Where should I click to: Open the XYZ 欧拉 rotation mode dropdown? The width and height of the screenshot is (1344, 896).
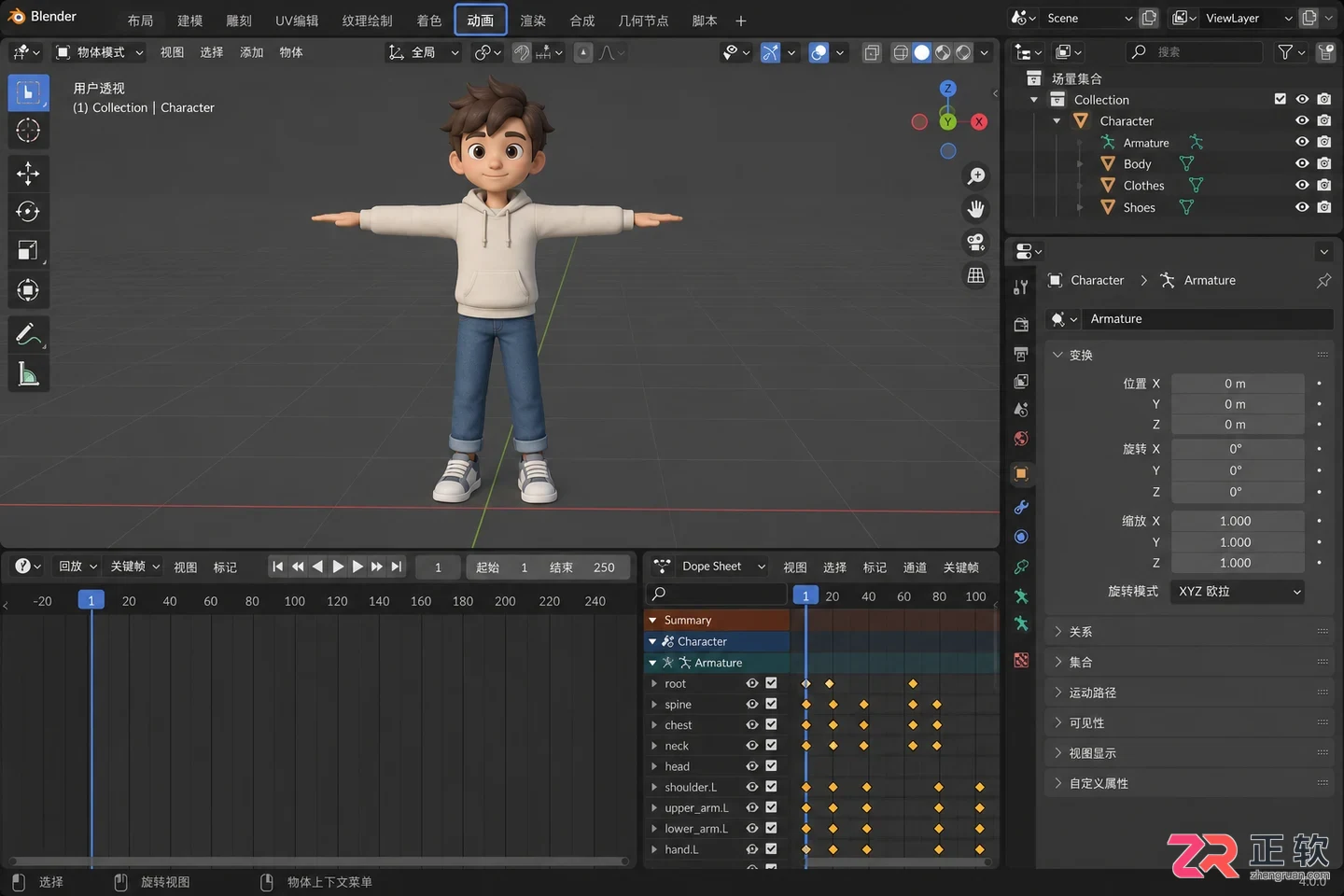coord(1238,592)
